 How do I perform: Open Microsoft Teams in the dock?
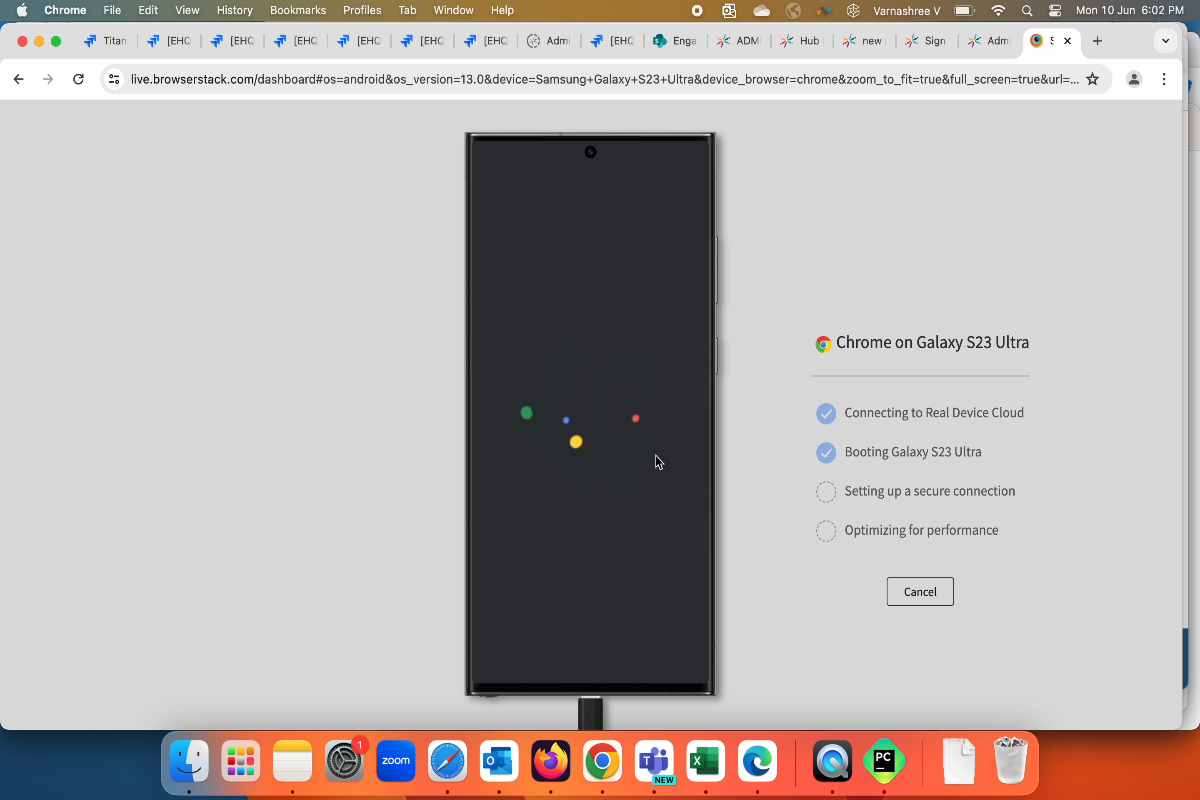(x=655, y=761)
